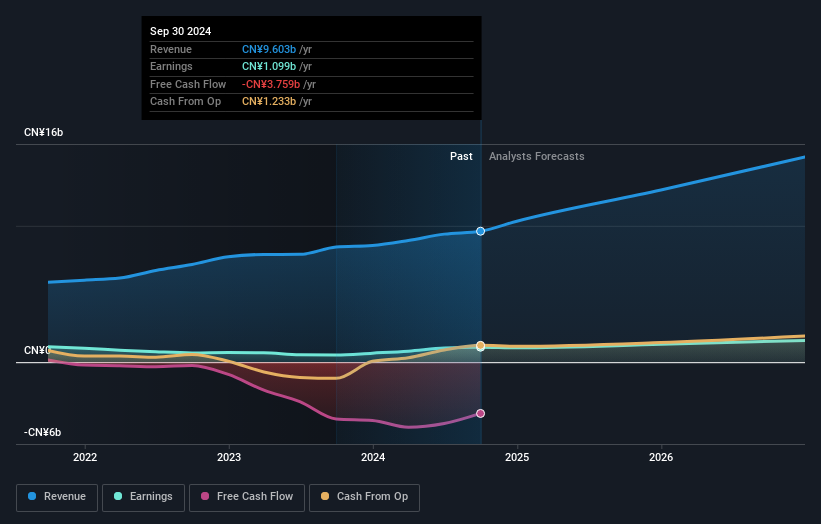This screenshot has height=524, width=821.
Task: Click the -CN¥3.759b free cash flow value
Action: 271,84
